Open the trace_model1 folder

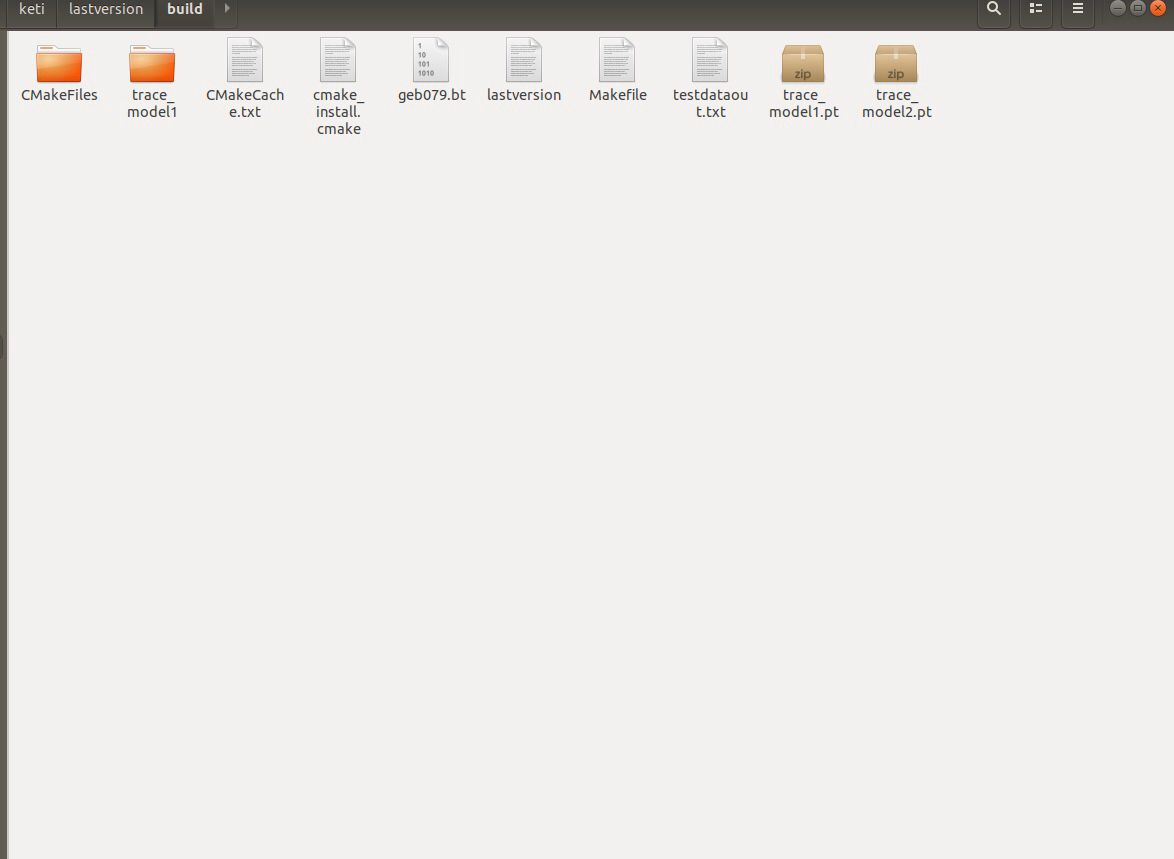[x=151, y=63]
